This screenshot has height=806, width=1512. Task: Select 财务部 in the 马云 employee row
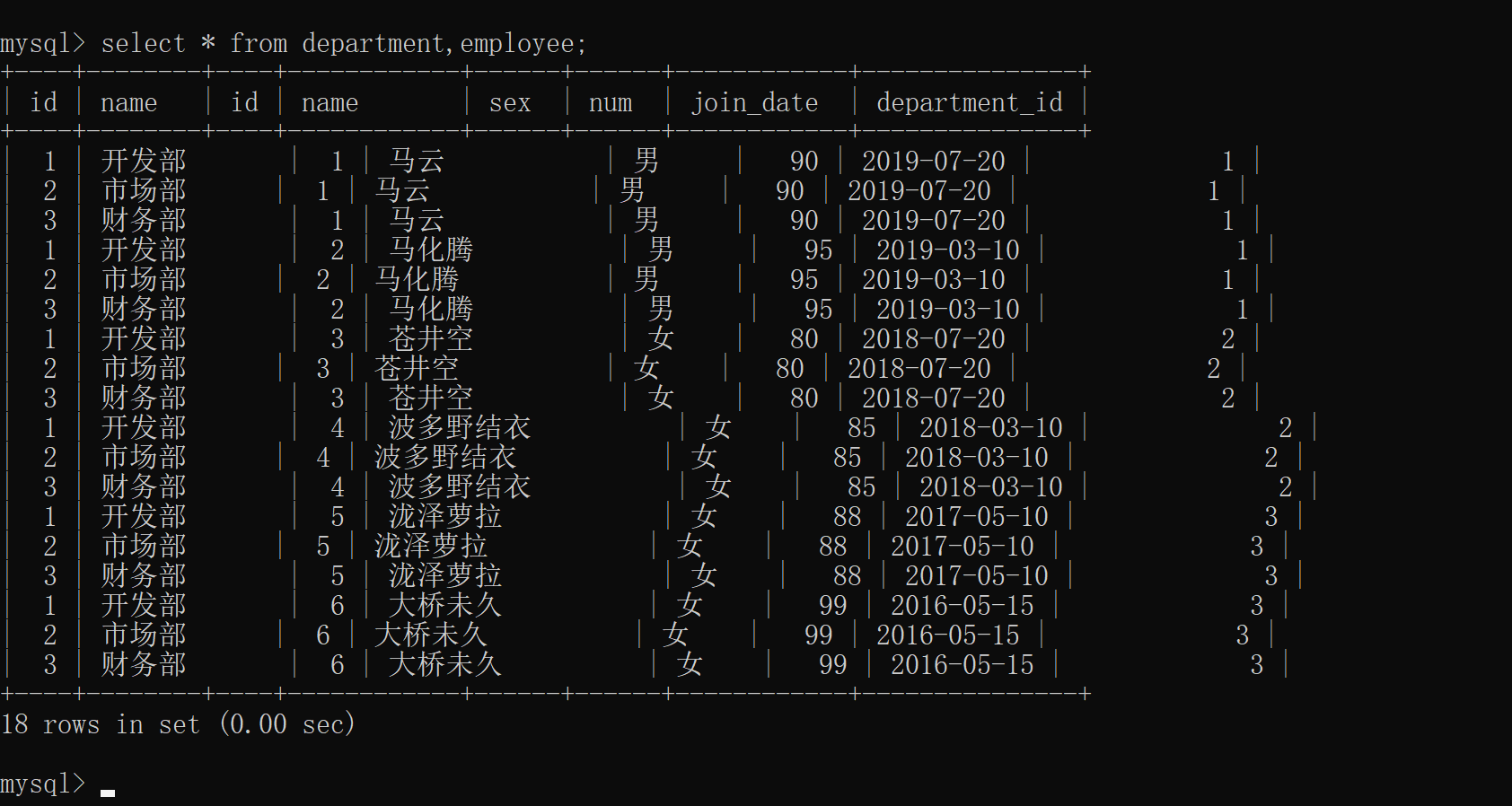pyautogui.click(x=144, y=220)
